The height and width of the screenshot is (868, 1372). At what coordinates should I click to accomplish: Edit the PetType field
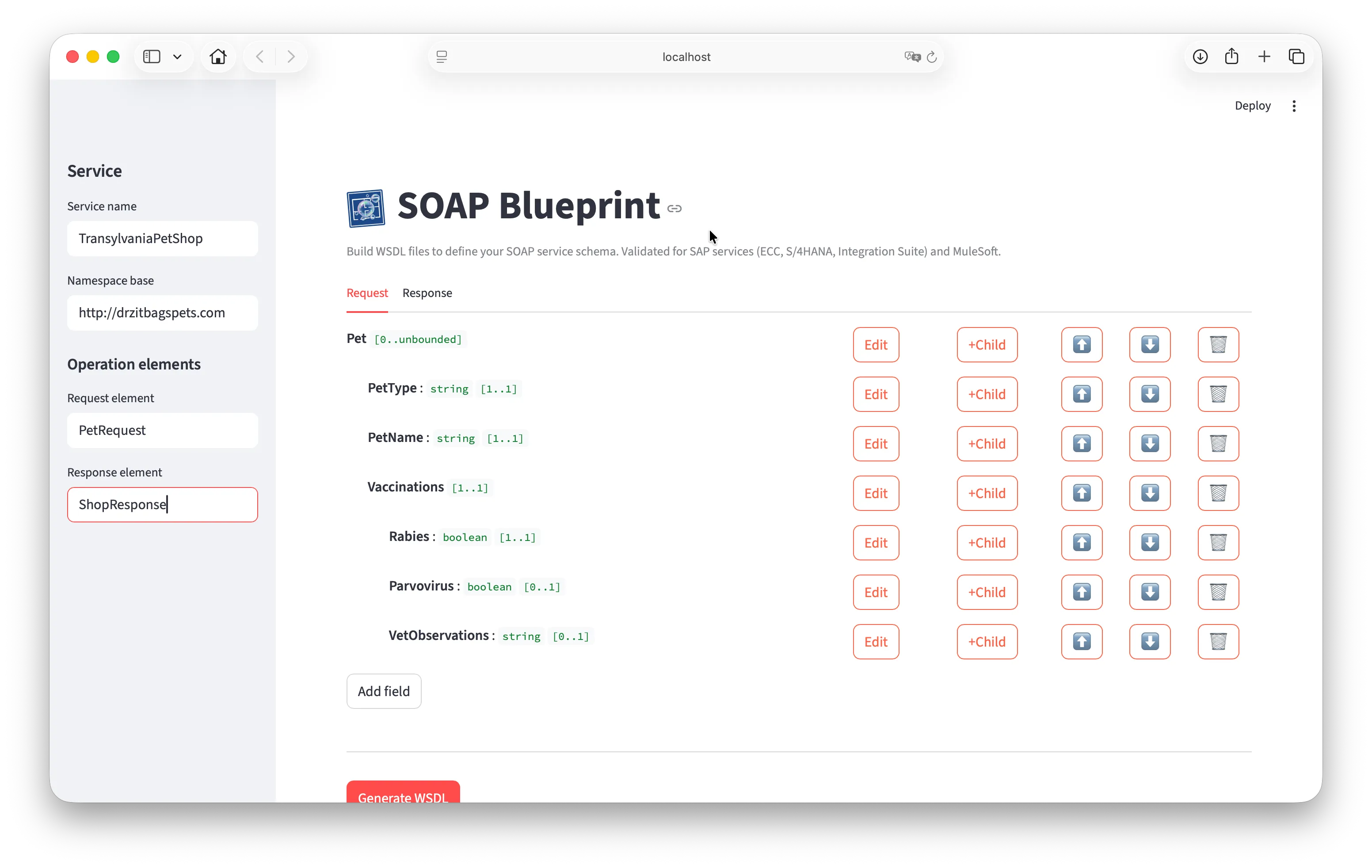click(x=876, y=394)
